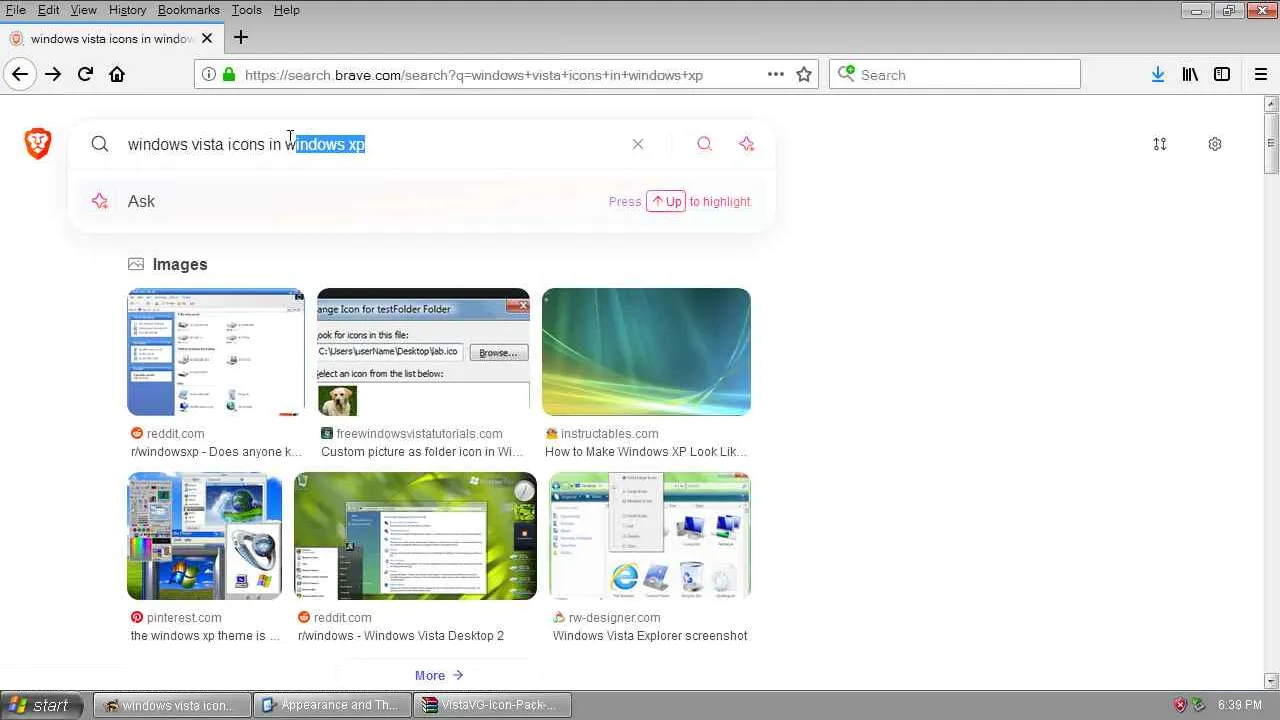Click the green tray icon beside the clock
Image resolution: width=1280 pixels, height=720 pixels.
[1199, 705]
